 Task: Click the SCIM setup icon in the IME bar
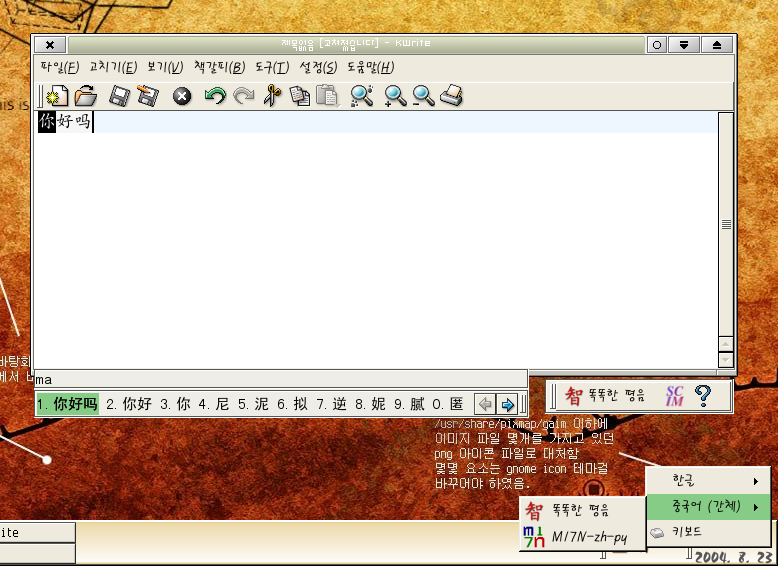674,397
